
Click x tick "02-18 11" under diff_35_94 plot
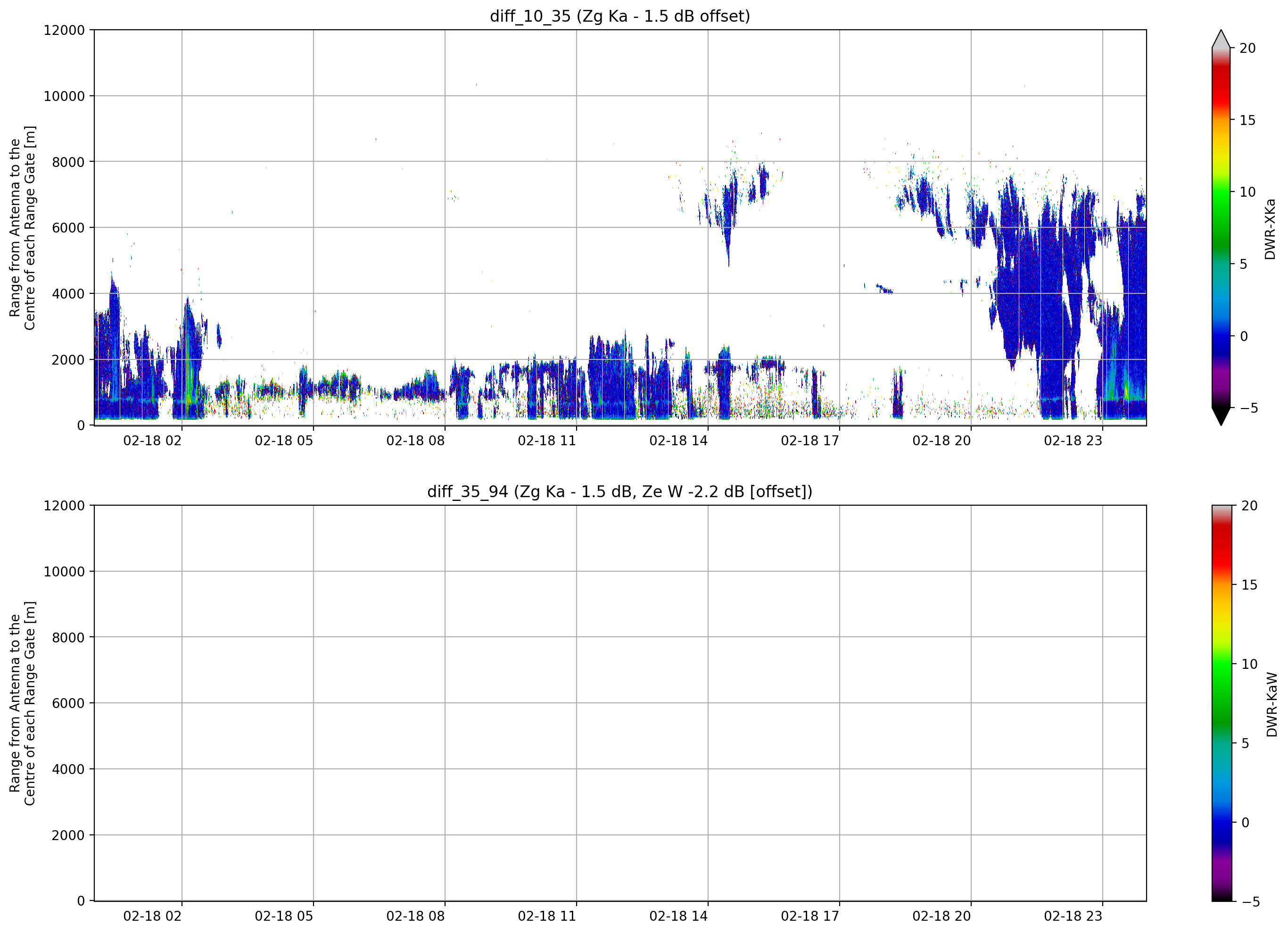point(547,916)
